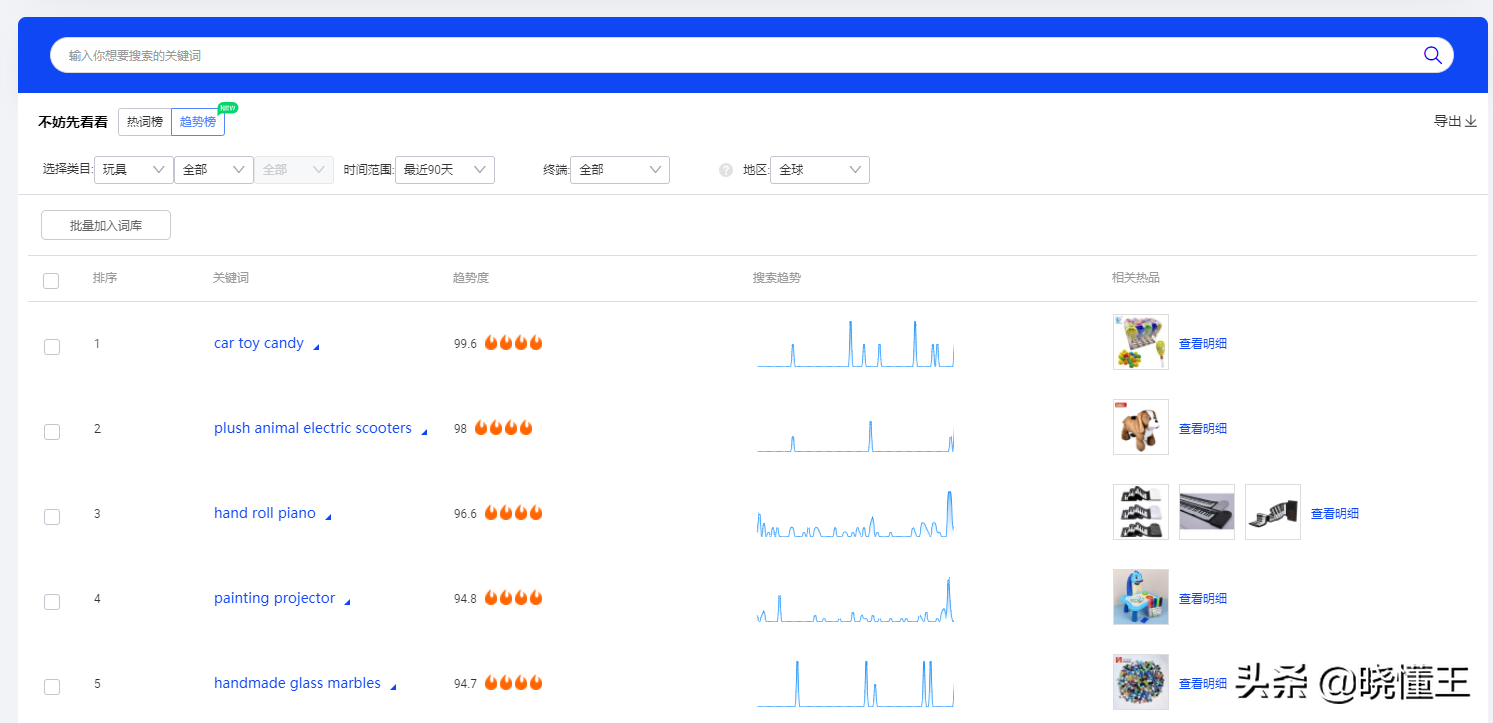This screenshot has height=723, width=1493.
Task: Open the 玩具 category dropdown
Action: click(x=134, y=170)
